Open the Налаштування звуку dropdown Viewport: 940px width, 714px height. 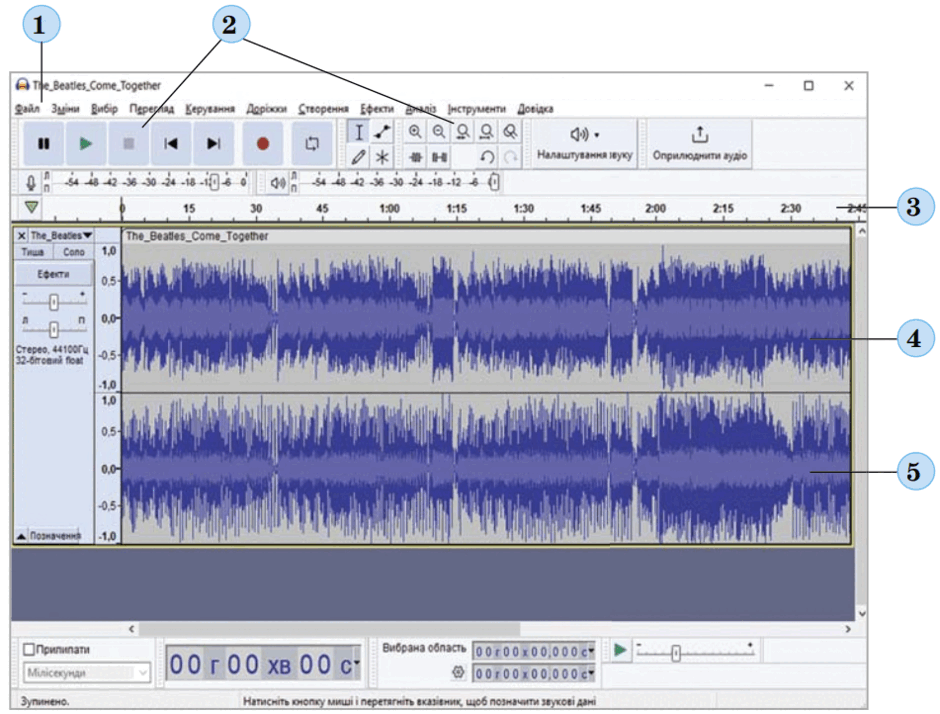[585, 144]
